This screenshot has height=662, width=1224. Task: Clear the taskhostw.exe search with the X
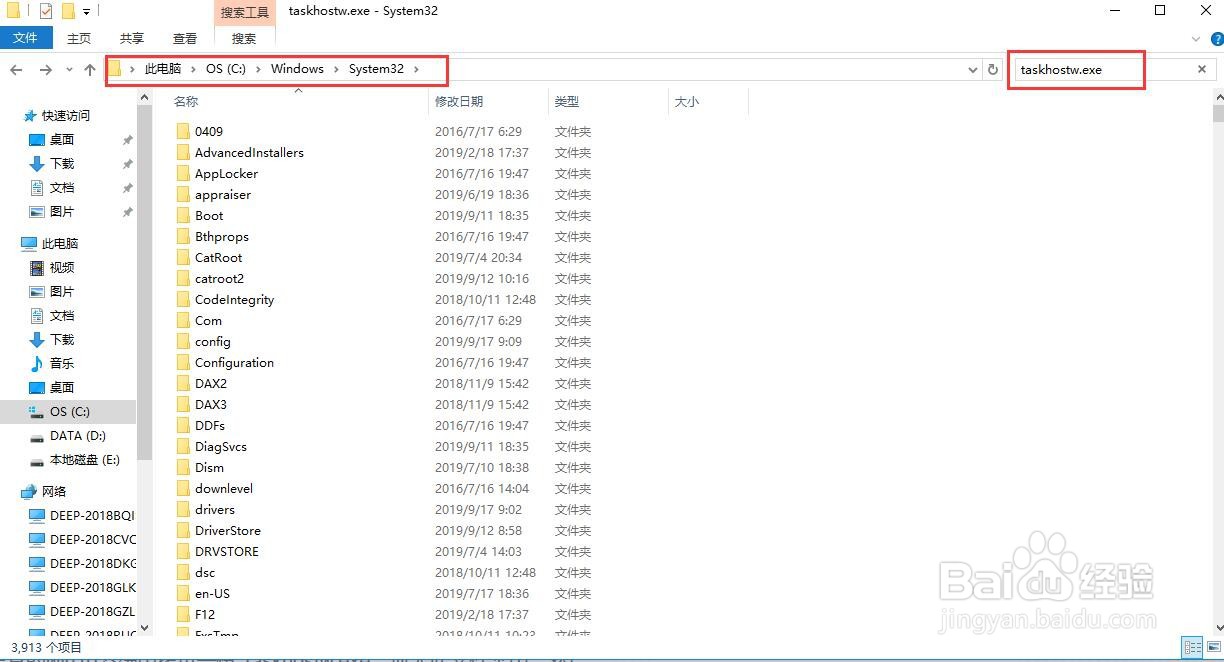[1201, 70]
